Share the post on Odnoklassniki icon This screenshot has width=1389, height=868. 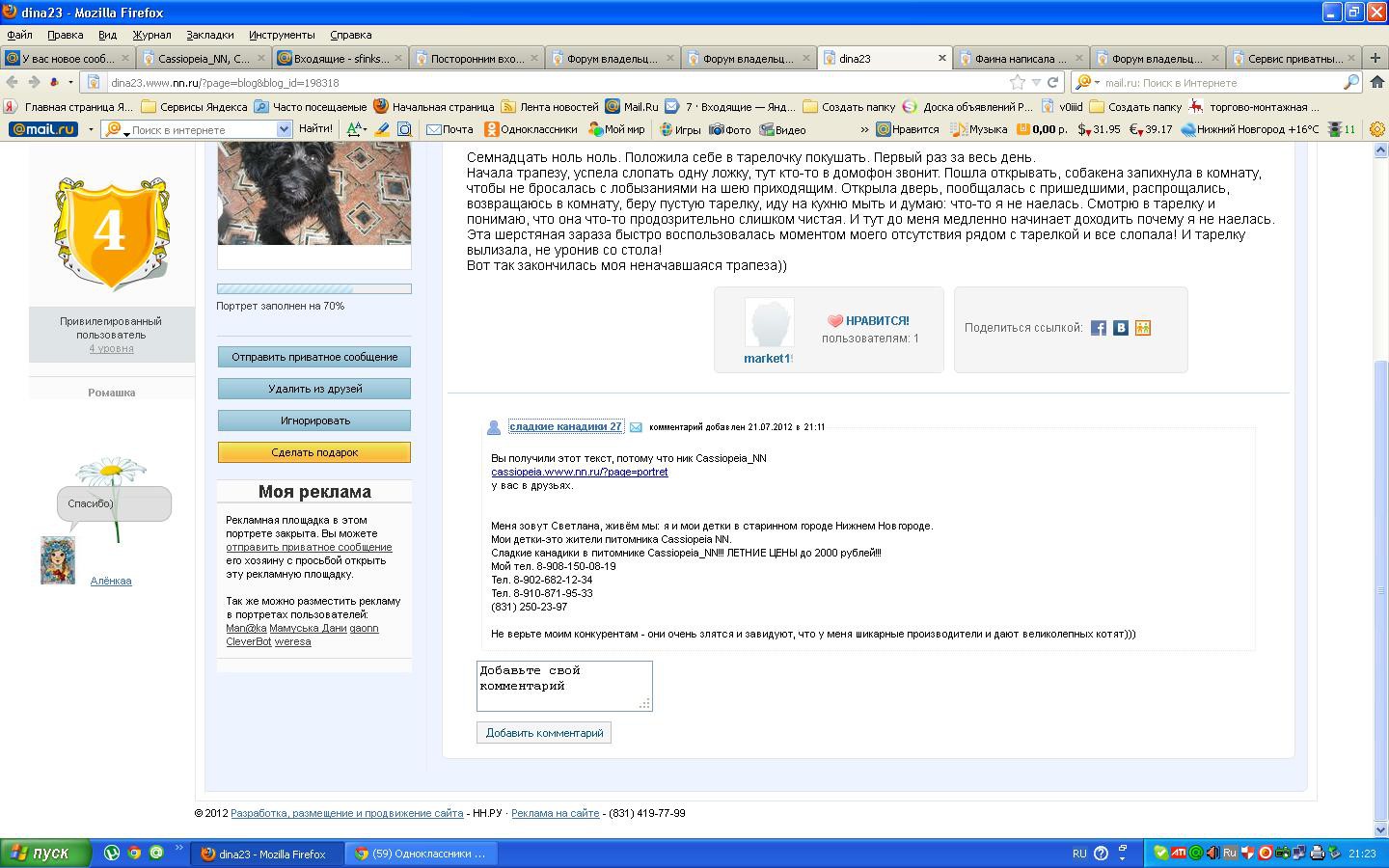point(1143,328)
